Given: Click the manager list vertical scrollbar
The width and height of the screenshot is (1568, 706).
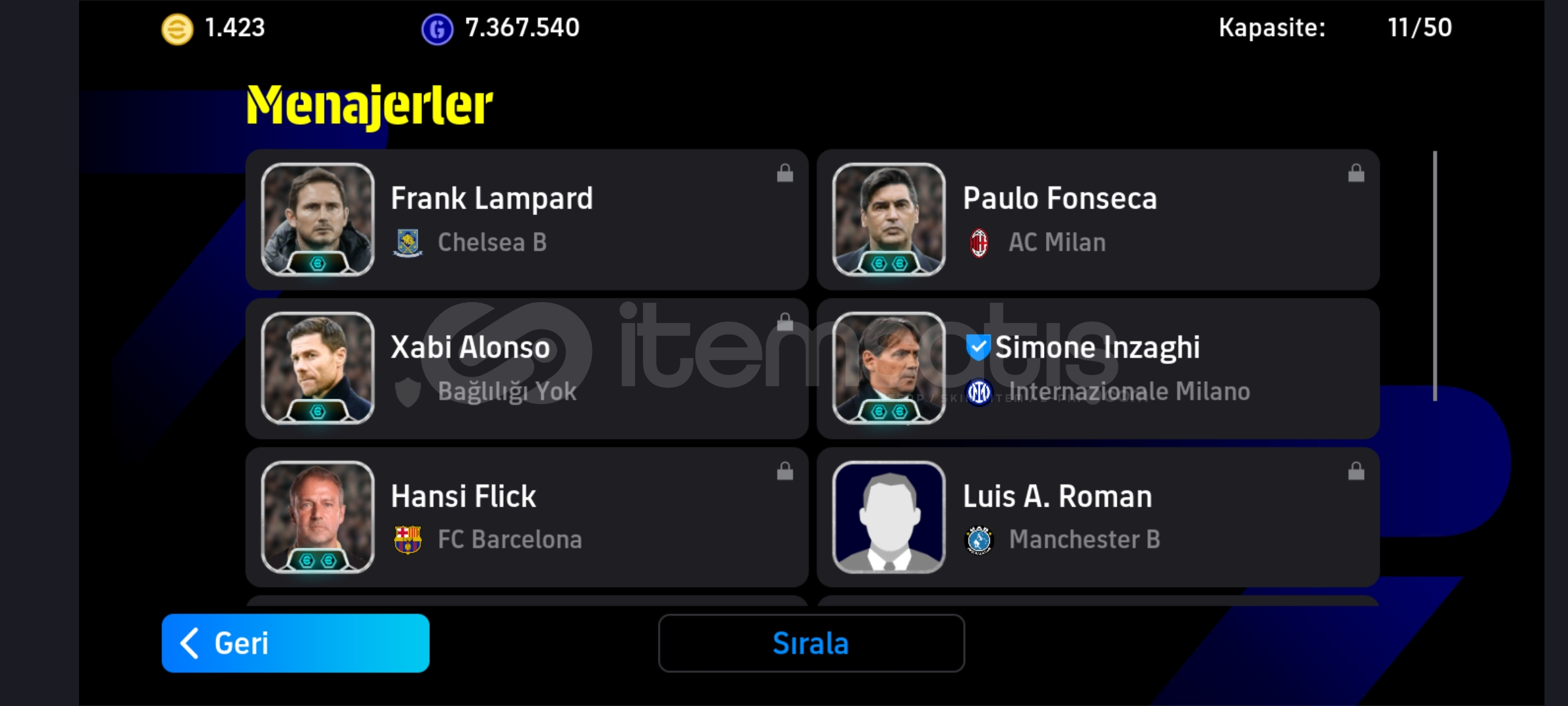Looking at the screenshot, I should coord(1435,276).
